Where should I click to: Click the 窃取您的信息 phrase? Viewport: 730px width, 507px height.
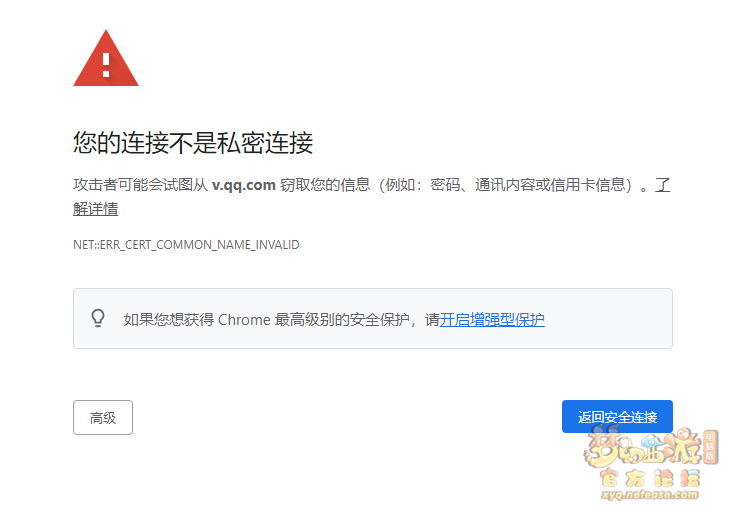point(325,185)
